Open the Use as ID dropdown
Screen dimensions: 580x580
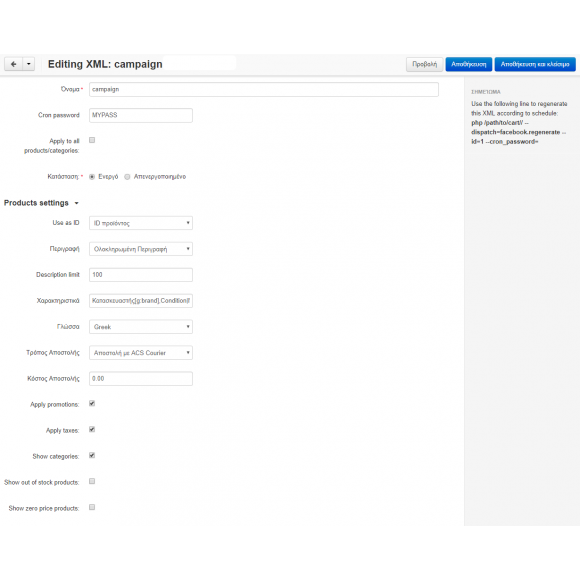pyautogui.click(x=141, y=223)
